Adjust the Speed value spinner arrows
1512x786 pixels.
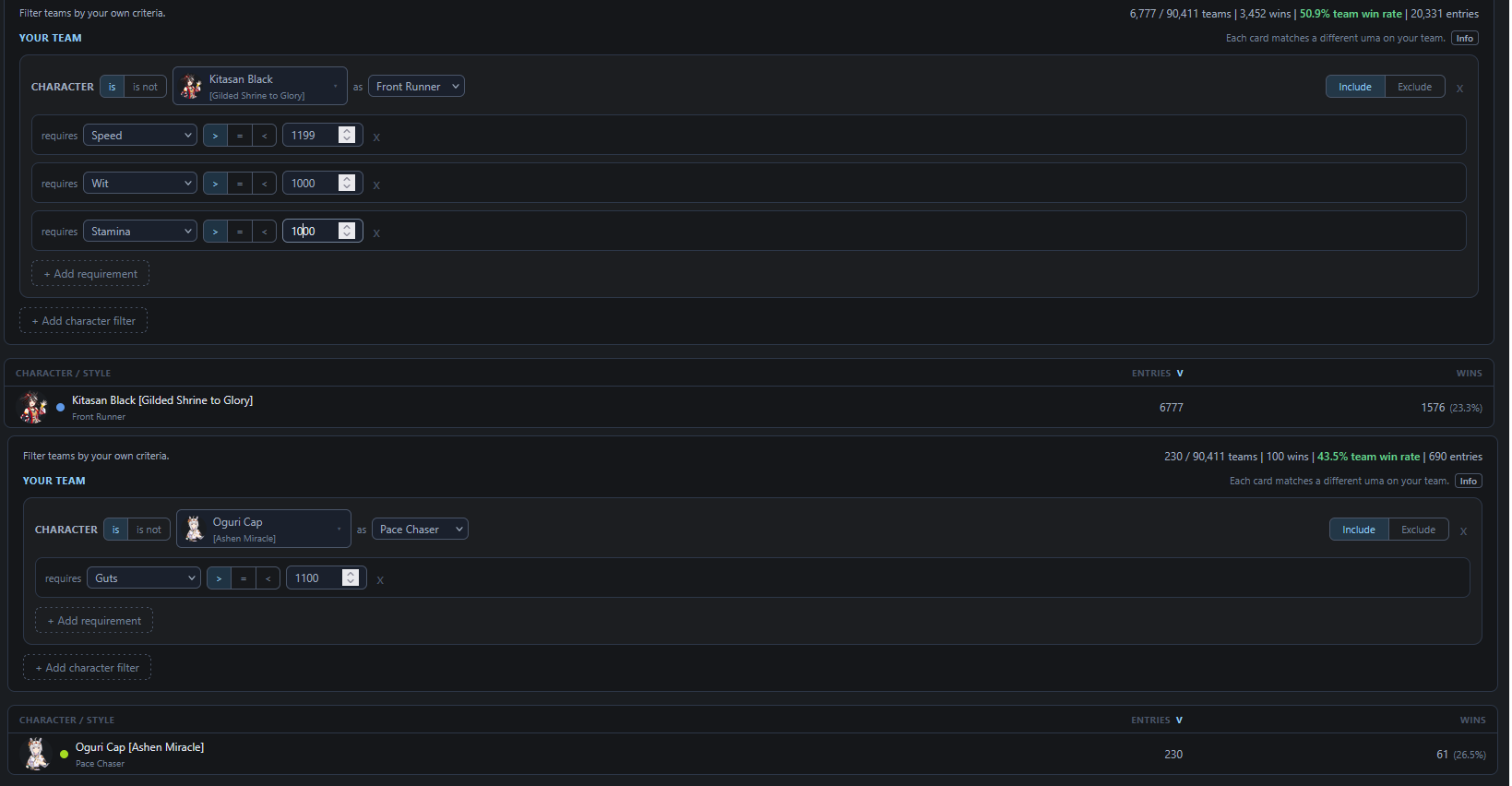click(347, 136)
